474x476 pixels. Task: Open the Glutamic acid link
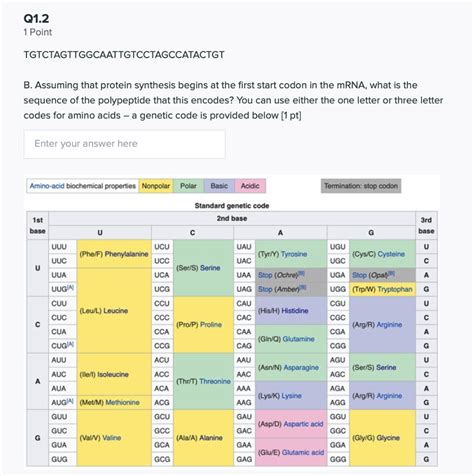click(x=303, y=452)
